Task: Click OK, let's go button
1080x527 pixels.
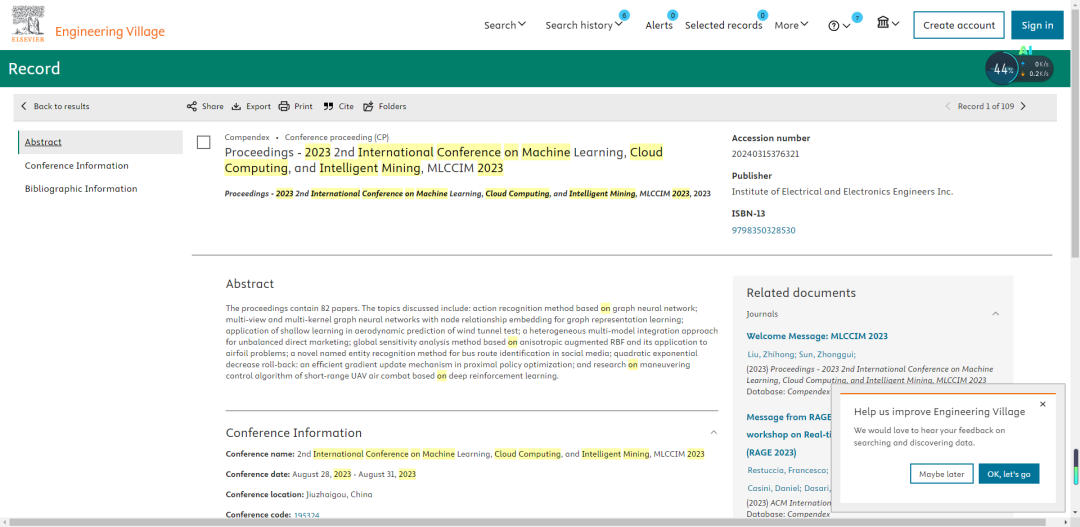Action: point(1008,474)
